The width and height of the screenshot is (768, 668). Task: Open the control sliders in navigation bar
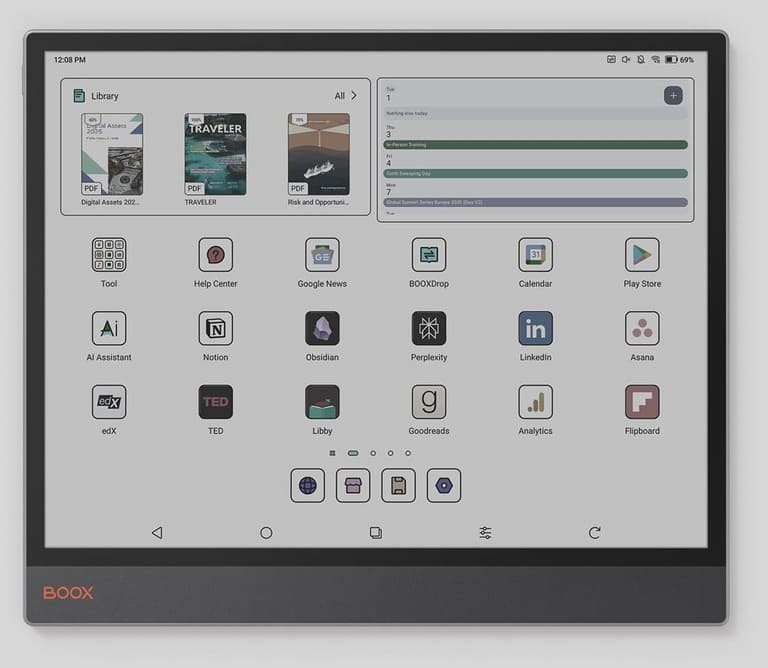point(485,533)
